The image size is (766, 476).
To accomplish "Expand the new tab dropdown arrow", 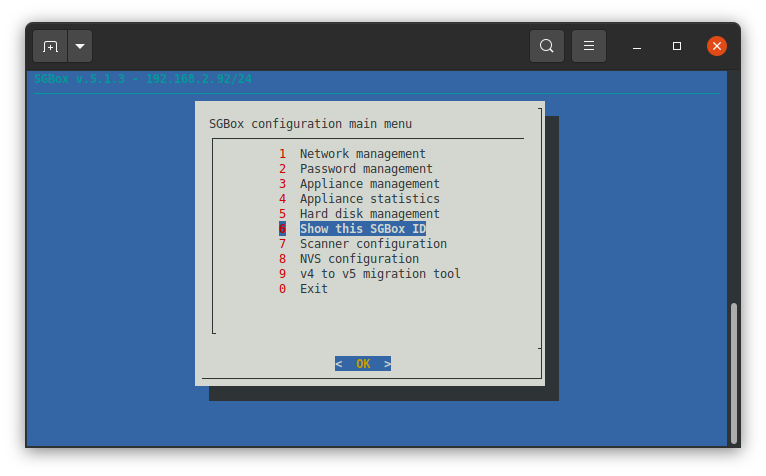I will [80, 46].
